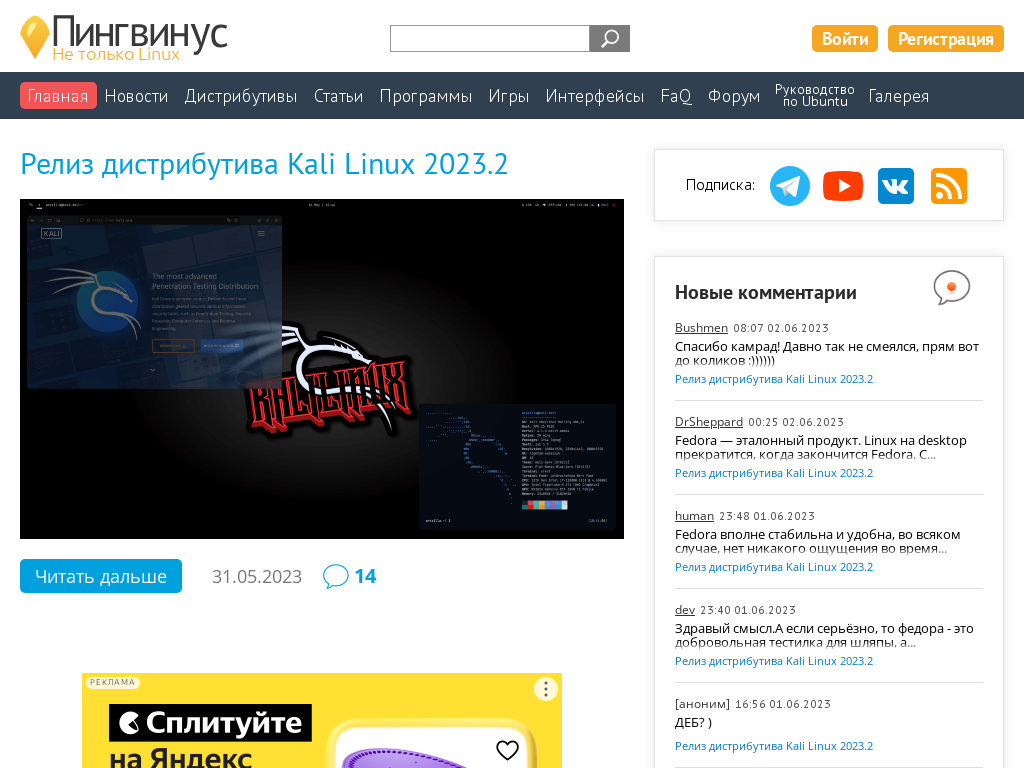1024x768 pixels.
Task: Open the Kali Linux link under human's comment
Action: [x=774, y=568]
